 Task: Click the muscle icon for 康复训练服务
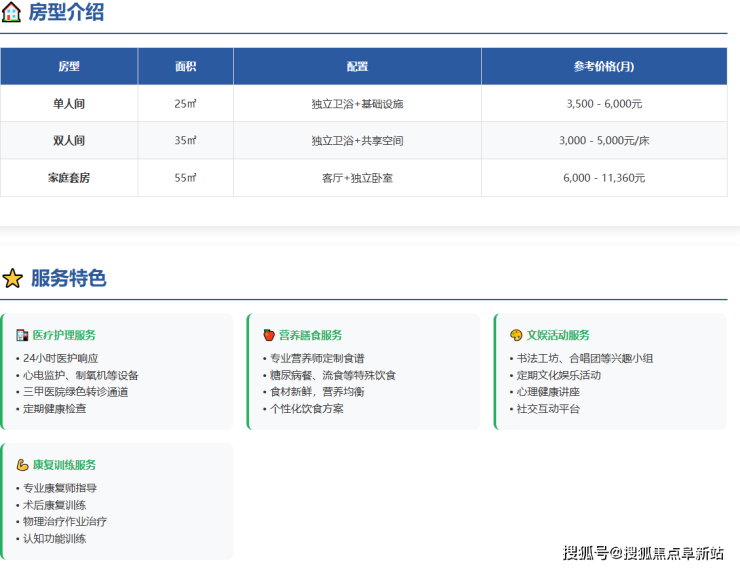(x=22, y=465)
